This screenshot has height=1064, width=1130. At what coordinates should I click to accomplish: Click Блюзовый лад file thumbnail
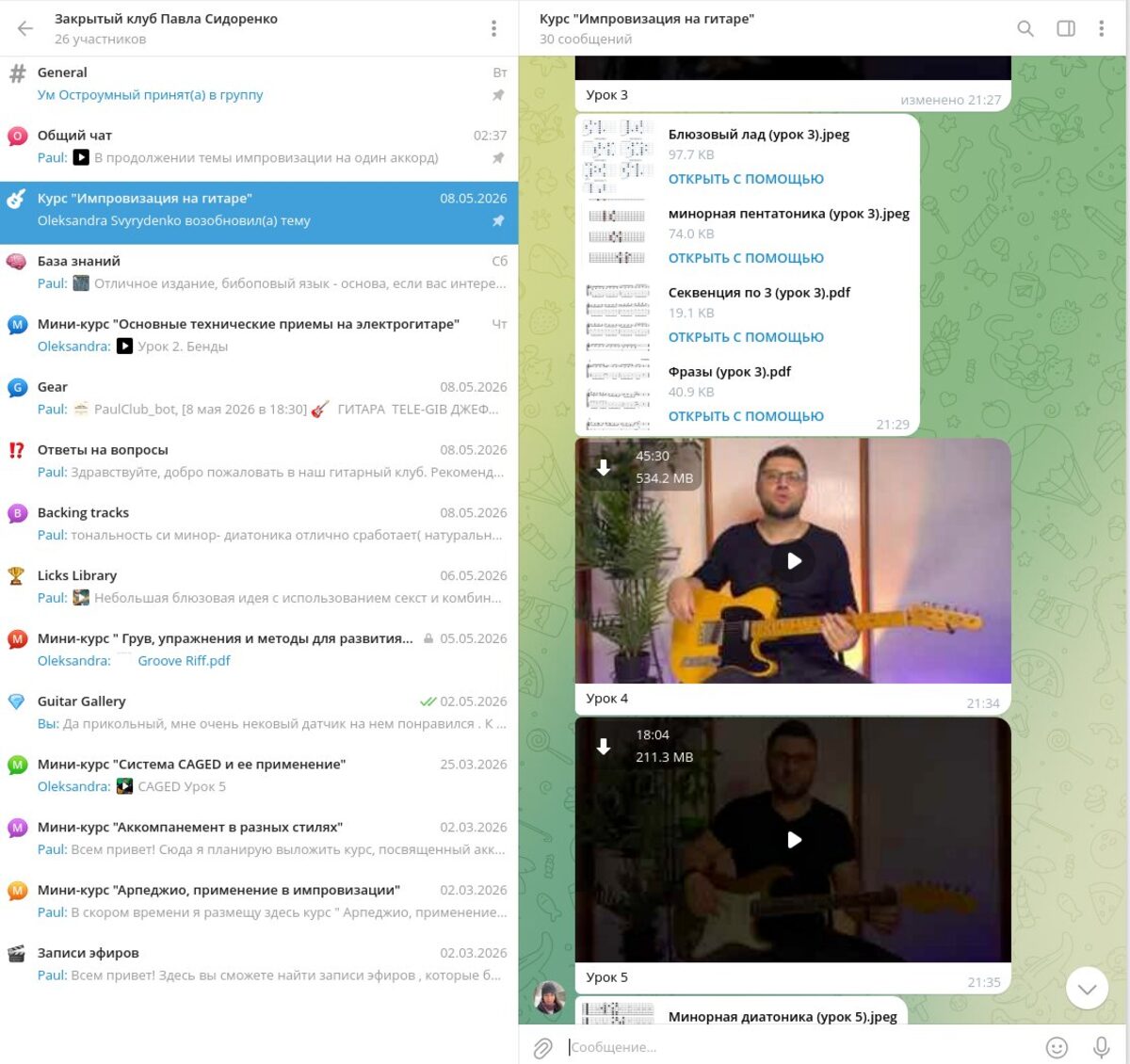(618, 154)
